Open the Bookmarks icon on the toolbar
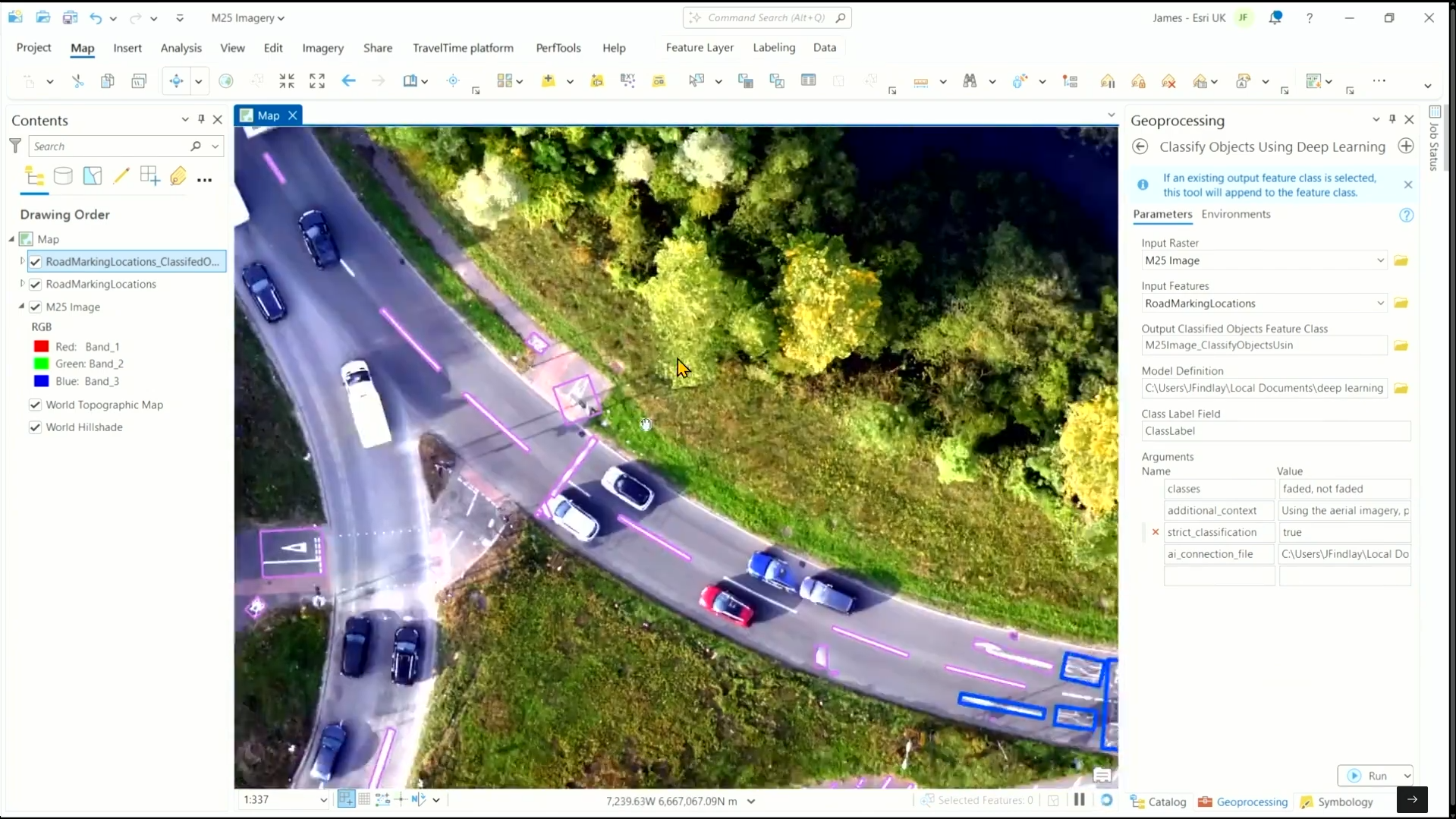Viewport: 1456px width, 819px height. [x=410, y=81]
